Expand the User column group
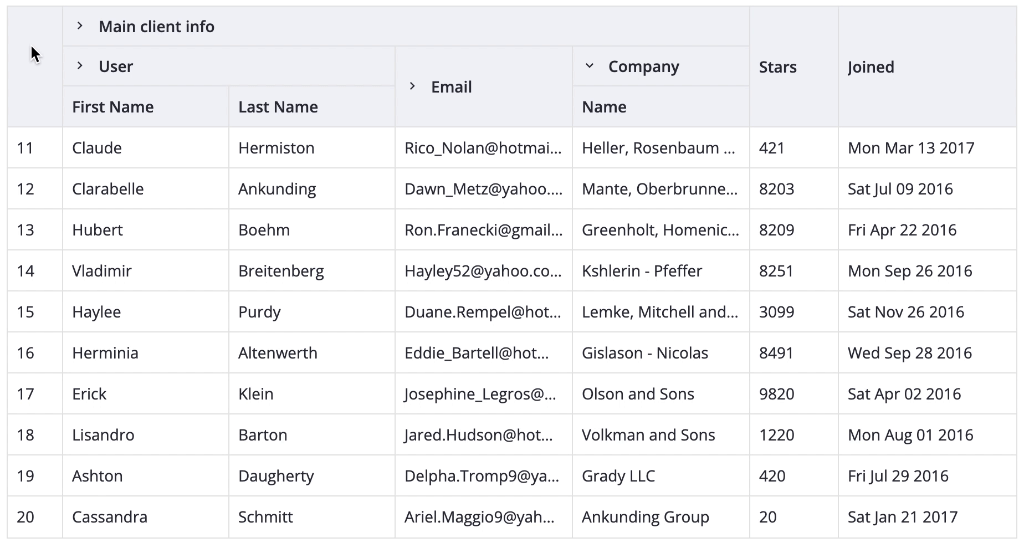The width and height of the screenshot is (1024, 544). point(80,66)
